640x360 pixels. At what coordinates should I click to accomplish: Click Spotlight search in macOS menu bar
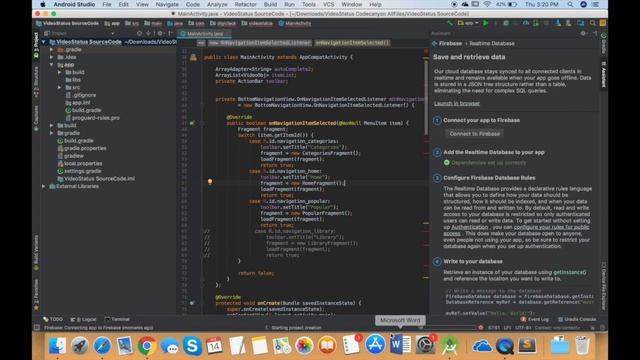click(x=570, y=4)
